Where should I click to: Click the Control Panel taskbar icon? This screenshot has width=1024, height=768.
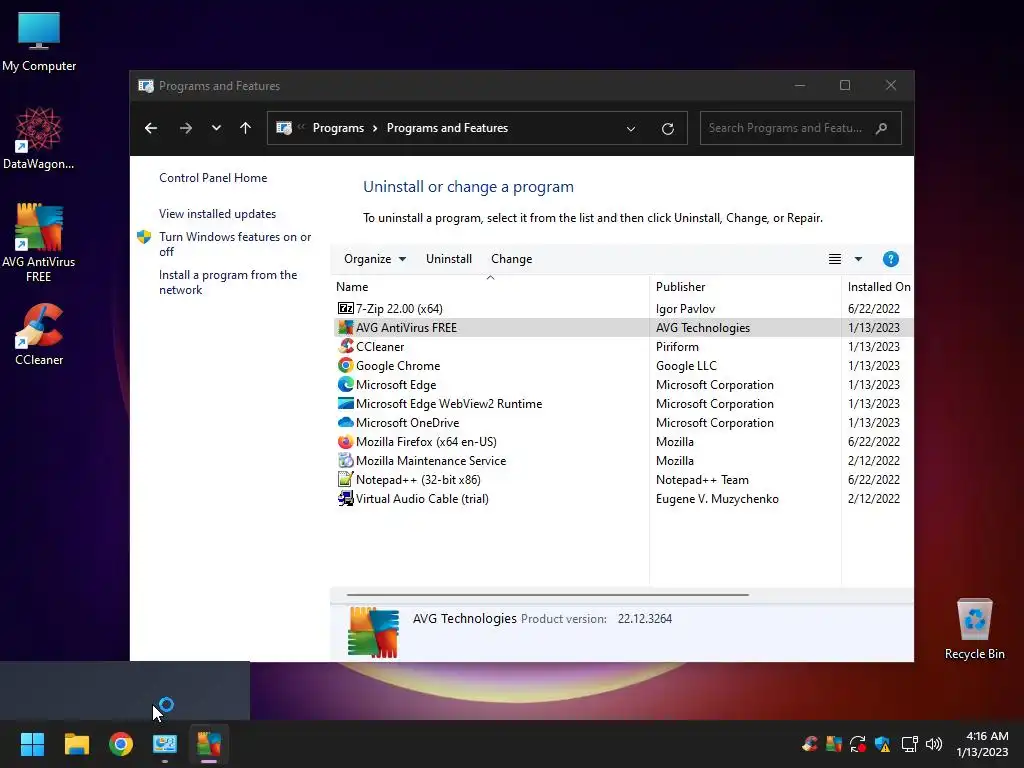point(165,744)
